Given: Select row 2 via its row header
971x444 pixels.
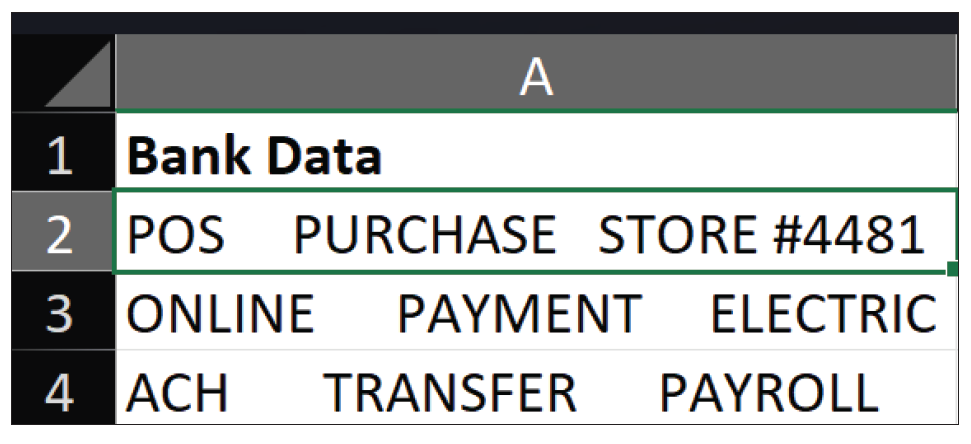Looking at the screenshot, I should pyautogui.click(x=63, y=232).
